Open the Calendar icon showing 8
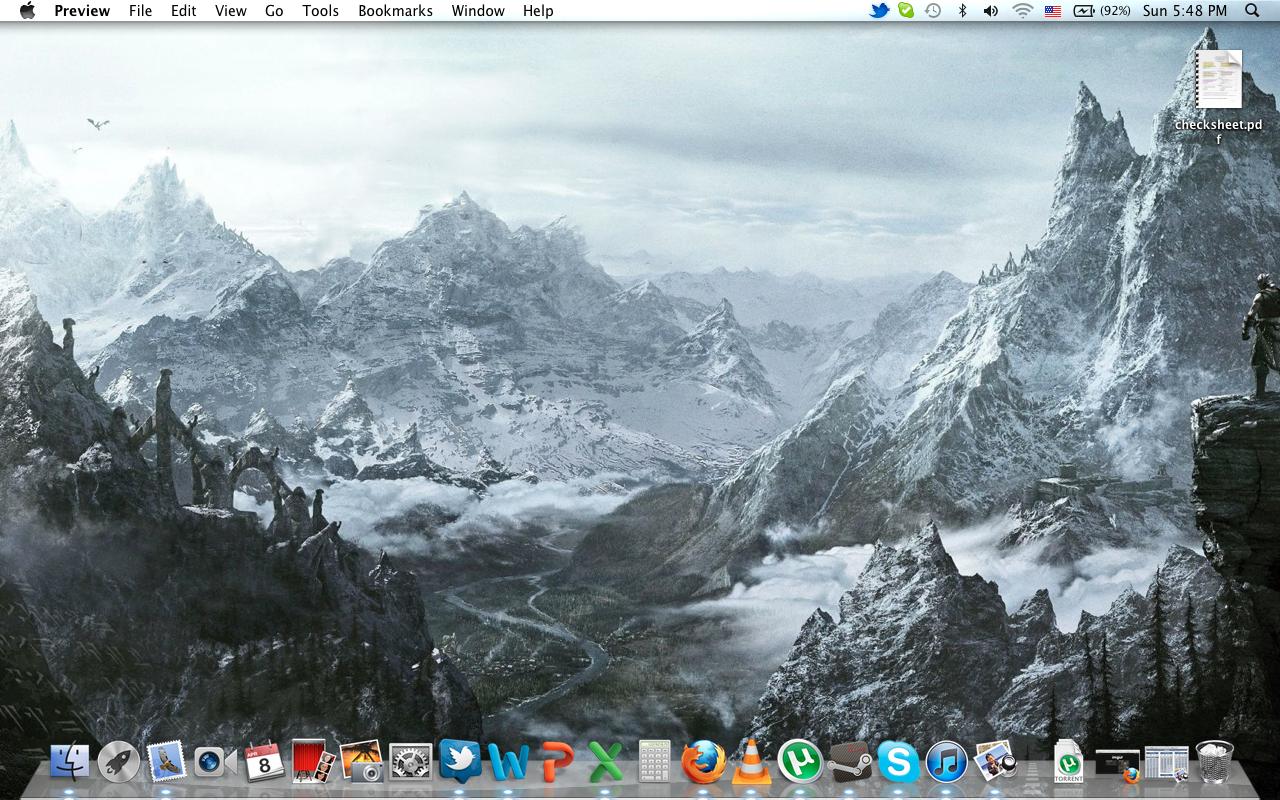This screenshot has width=1280, height=800. click(264, 762)
